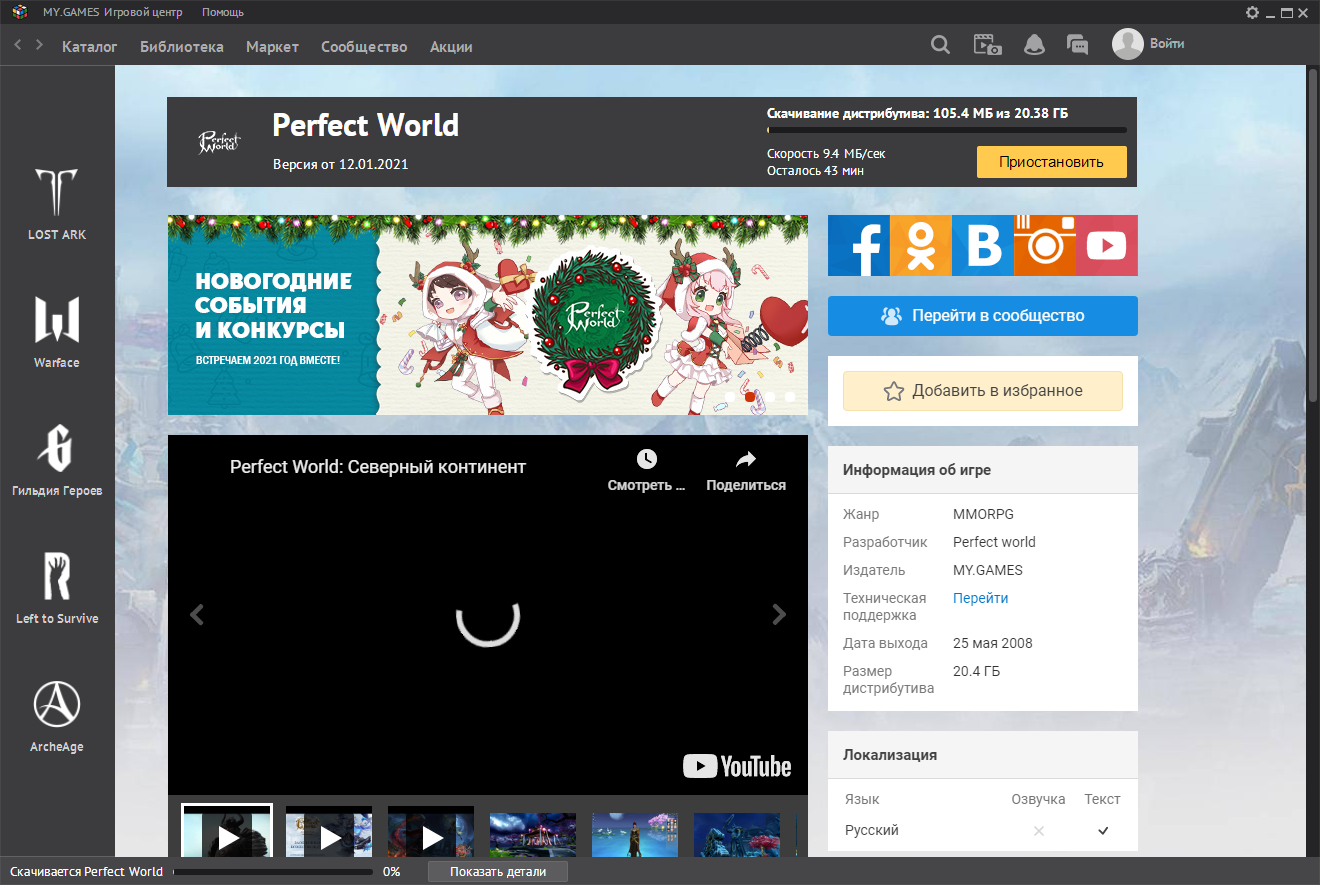This screenshot has height=885, width=1320.
Task: Open the VK social link
Action: [x=983, y=246]
